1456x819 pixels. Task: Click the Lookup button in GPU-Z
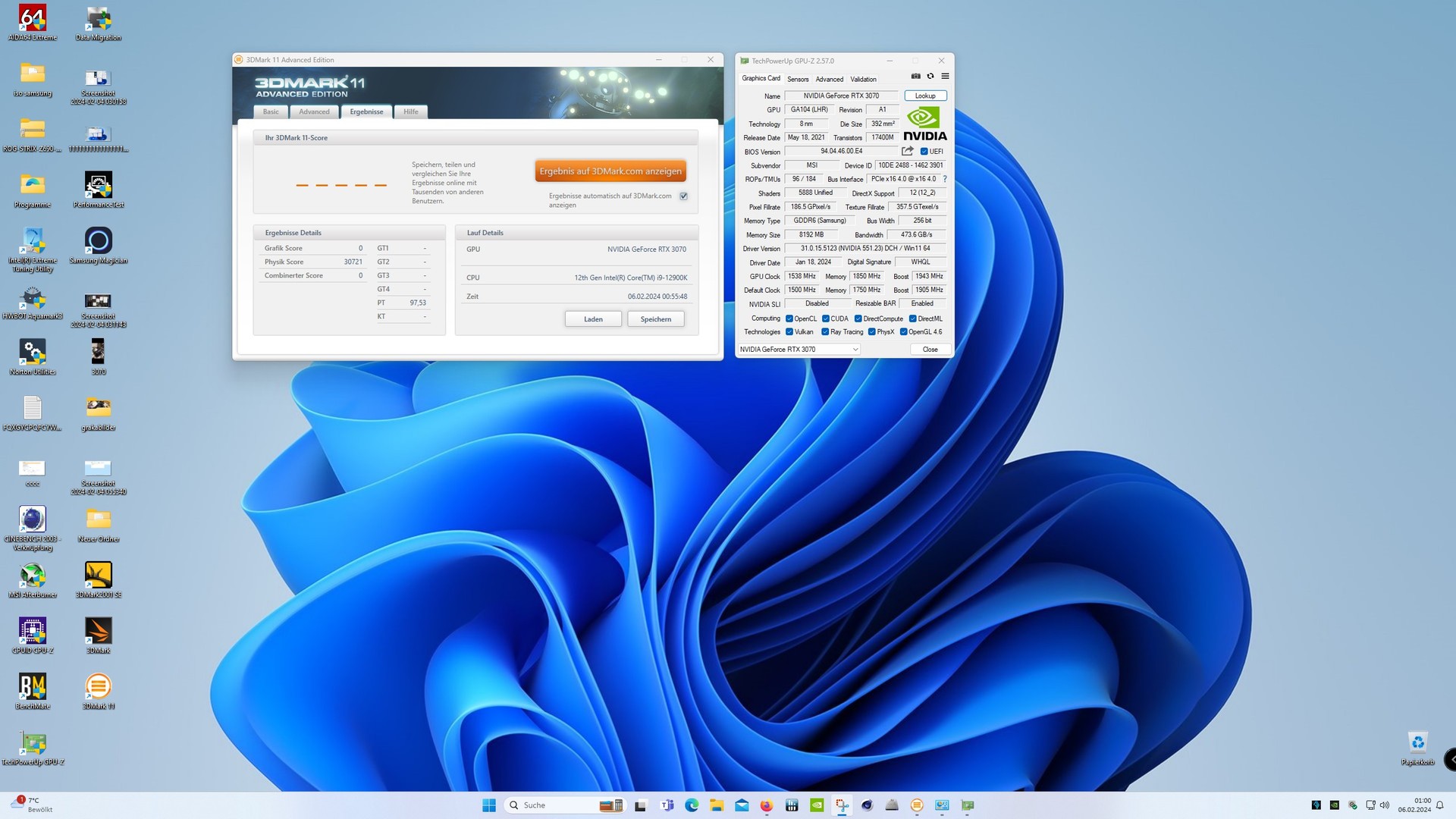[925, 96]
